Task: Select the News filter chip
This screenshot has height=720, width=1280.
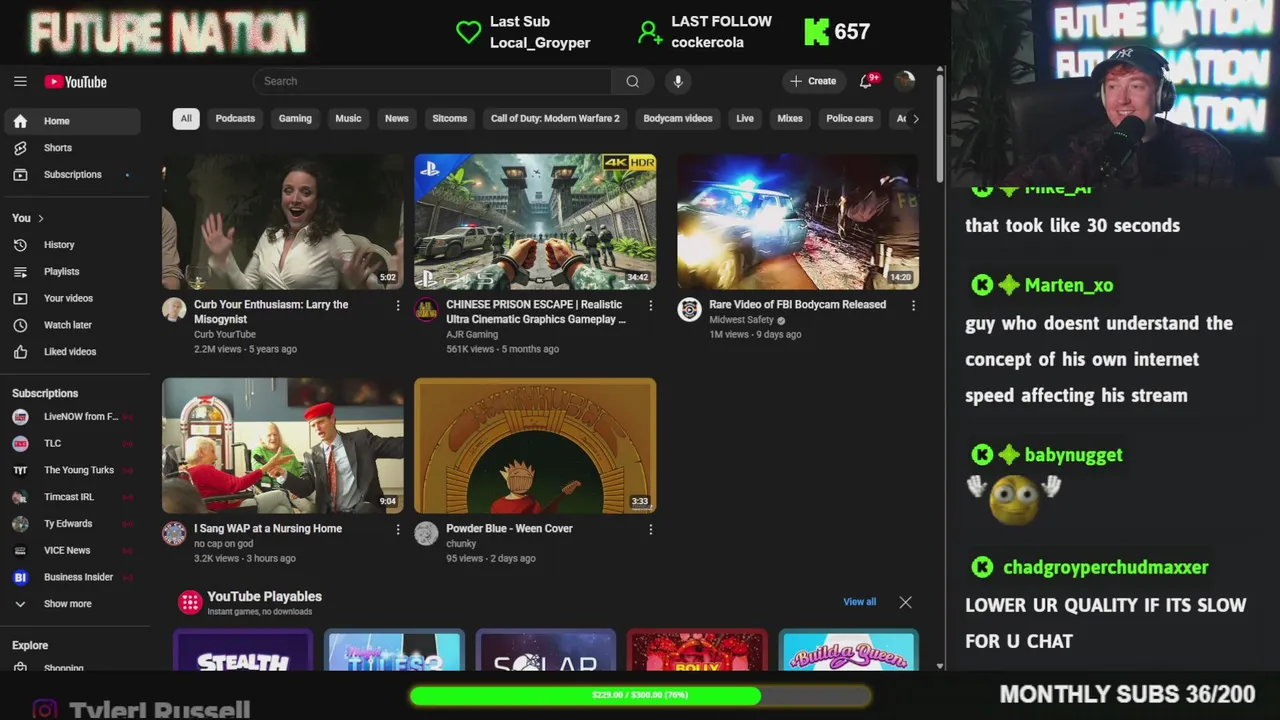Action: pyautogui.click(x=397, y=118)
